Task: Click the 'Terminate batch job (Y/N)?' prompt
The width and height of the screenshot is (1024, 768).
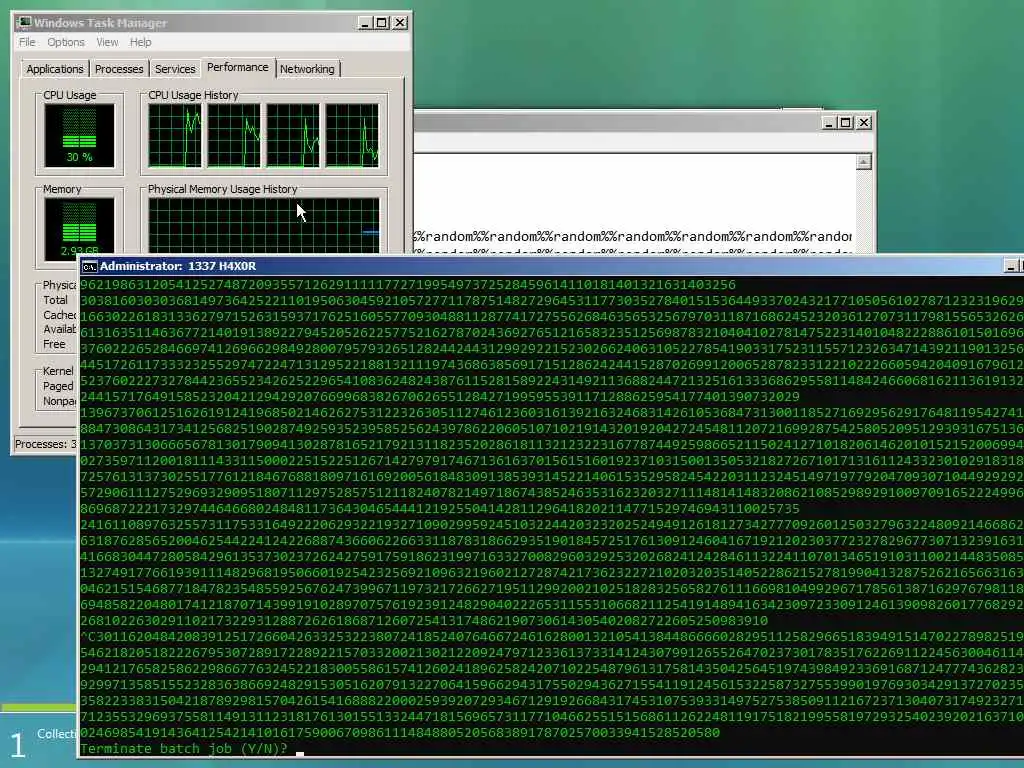Action: click(184, 748)
